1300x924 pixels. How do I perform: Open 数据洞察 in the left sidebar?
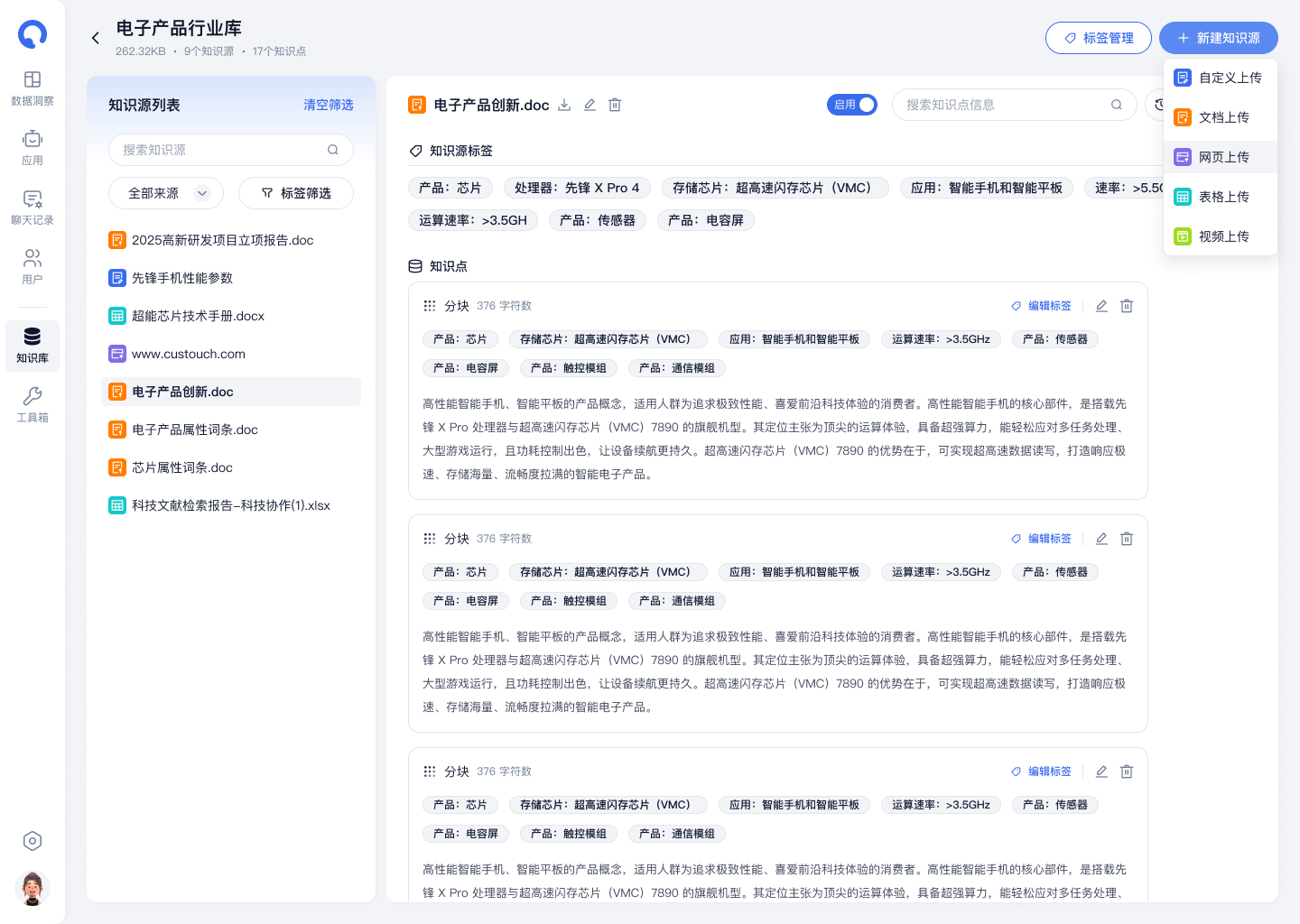point(32,88)
